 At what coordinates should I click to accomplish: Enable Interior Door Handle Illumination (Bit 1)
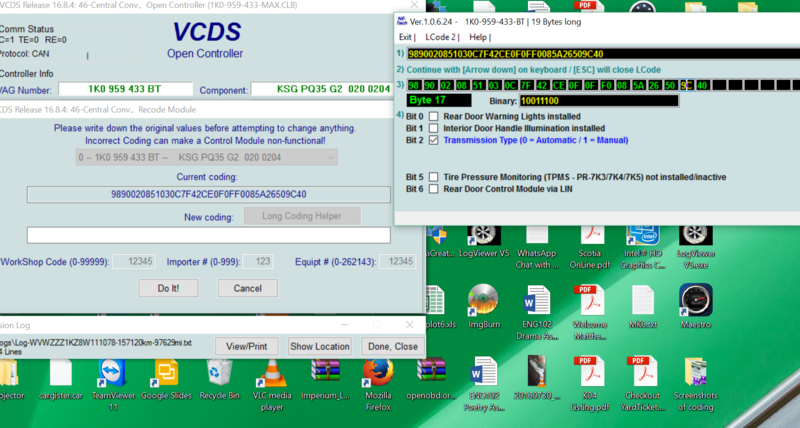pyautogui.click(x=433, y=128)
